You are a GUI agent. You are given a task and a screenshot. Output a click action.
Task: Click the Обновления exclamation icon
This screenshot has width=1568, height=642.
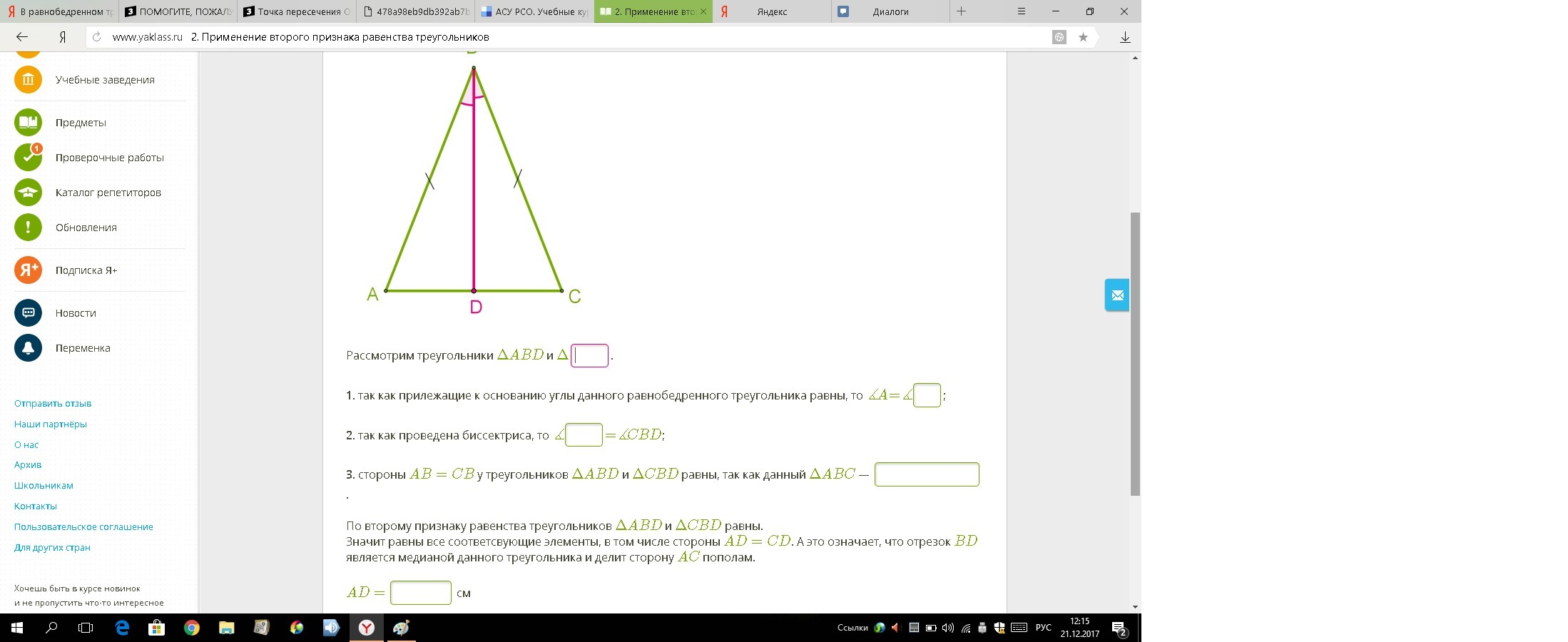click(28, 227)
